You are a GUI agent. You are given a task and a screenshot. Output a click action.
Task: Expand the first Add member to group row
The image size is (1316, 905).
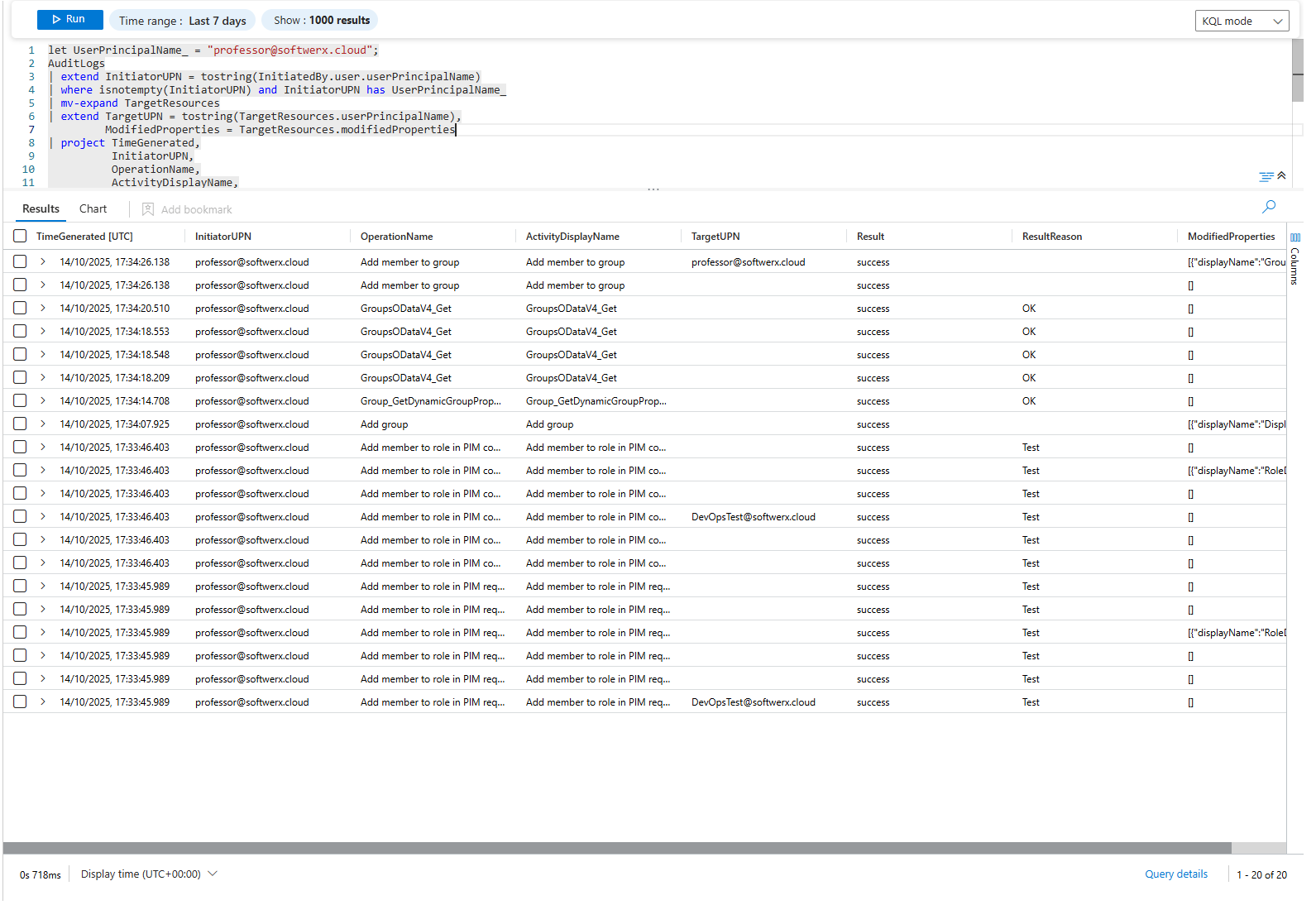point(43,262)
